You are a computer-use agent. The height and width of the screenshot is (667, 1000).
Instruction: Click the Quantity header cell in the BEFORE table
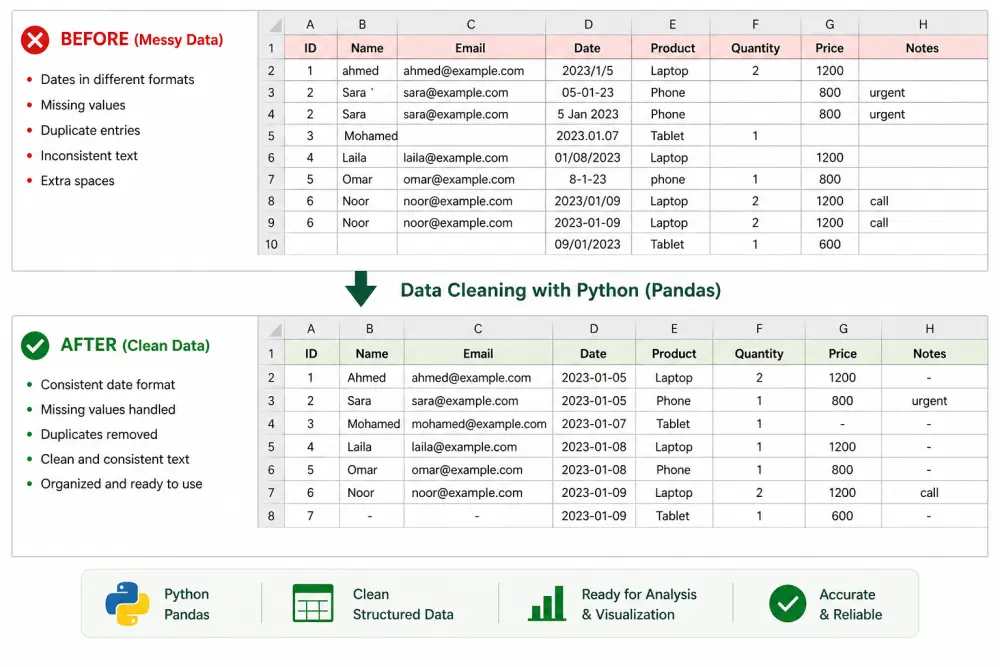coord(755,48)
